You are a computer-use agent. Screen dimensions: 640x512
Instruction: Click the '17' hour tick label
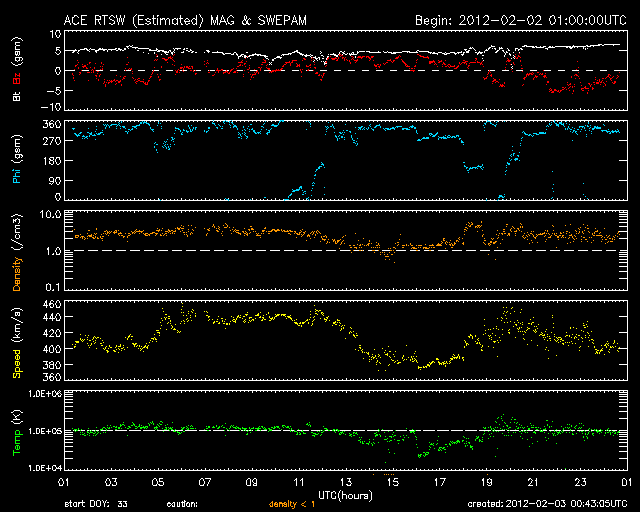(440, 483)
